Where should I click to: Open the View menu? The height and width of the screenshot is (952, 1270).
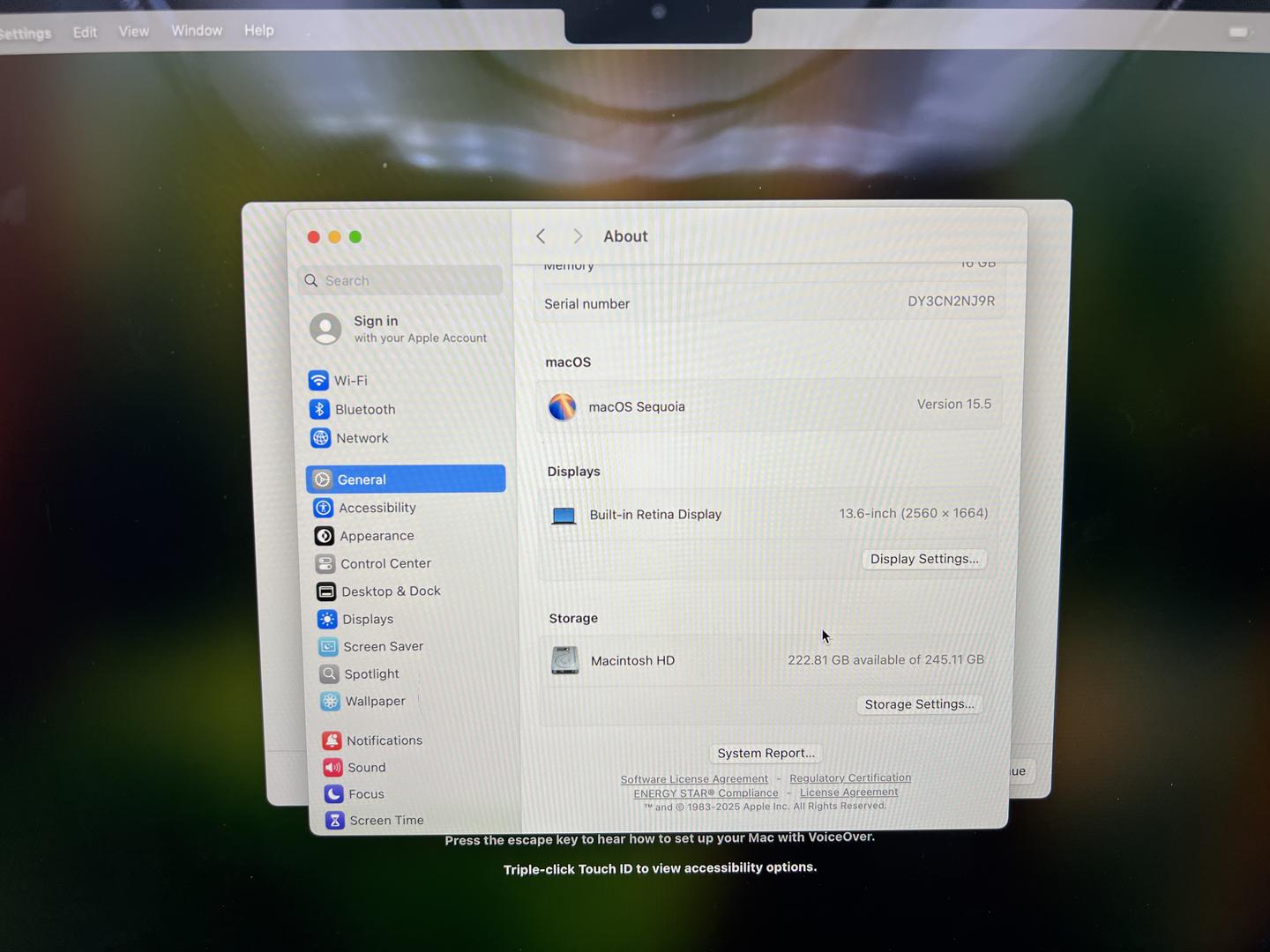tap(134, 31)
